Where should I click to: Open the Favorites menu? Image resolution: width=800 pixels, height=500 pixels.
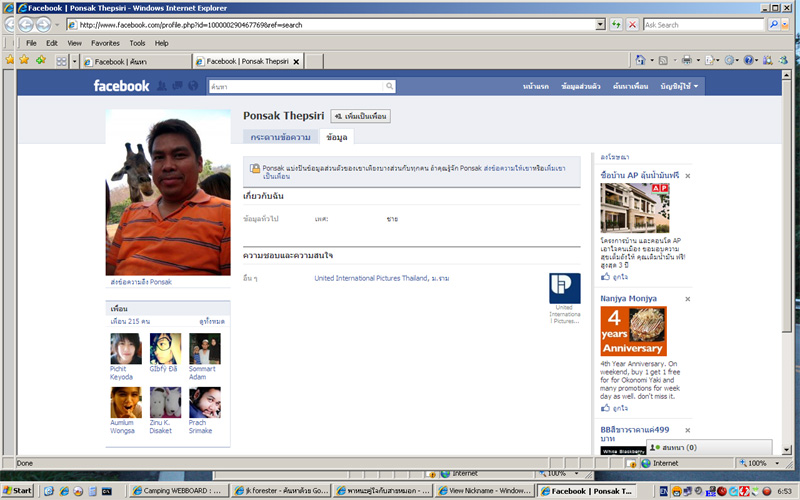coord(105,43)
